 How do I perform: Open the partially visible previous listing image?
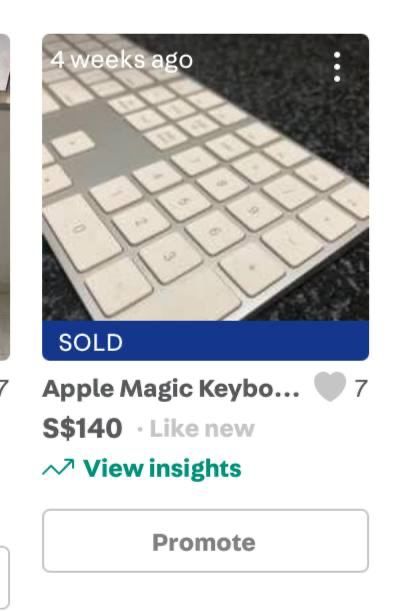[5, 197]
